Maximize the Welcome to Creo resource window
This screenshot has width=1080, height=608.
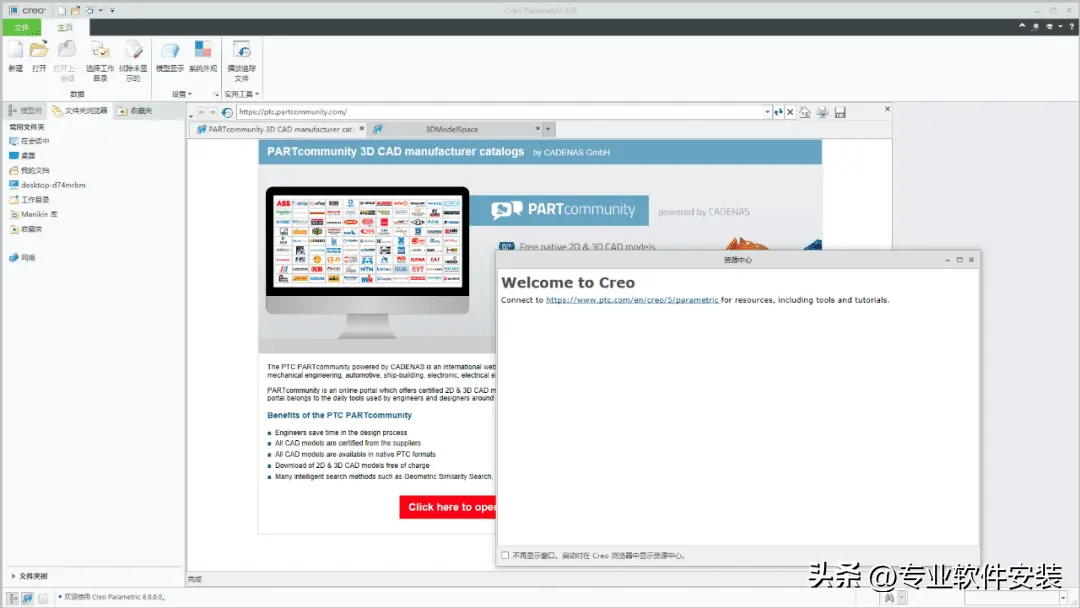pyautogui.click(x=959, y=260)
